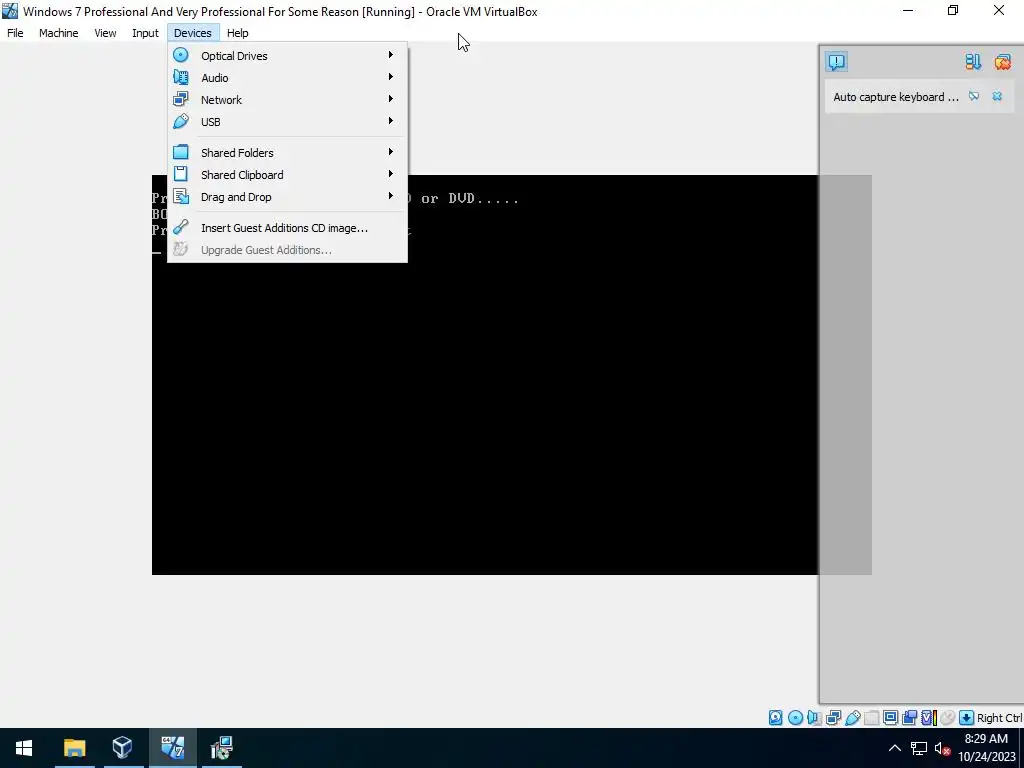This screenshot has width=1024, height=768.
Task: Dismiss the Auto capture keyboard notification
Action: pos(997,96)
